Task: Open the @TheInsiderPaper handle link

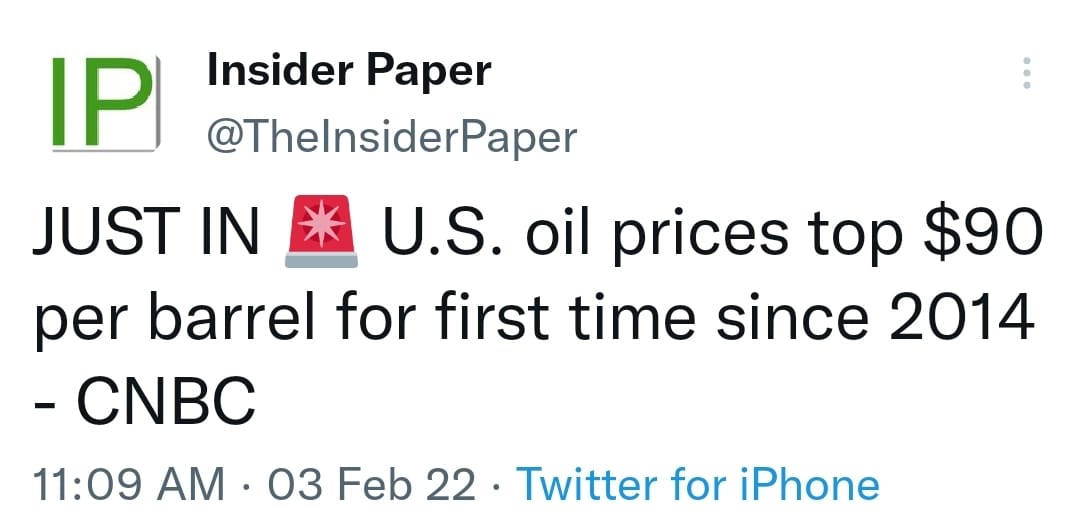Action: [x=391, y=137]
